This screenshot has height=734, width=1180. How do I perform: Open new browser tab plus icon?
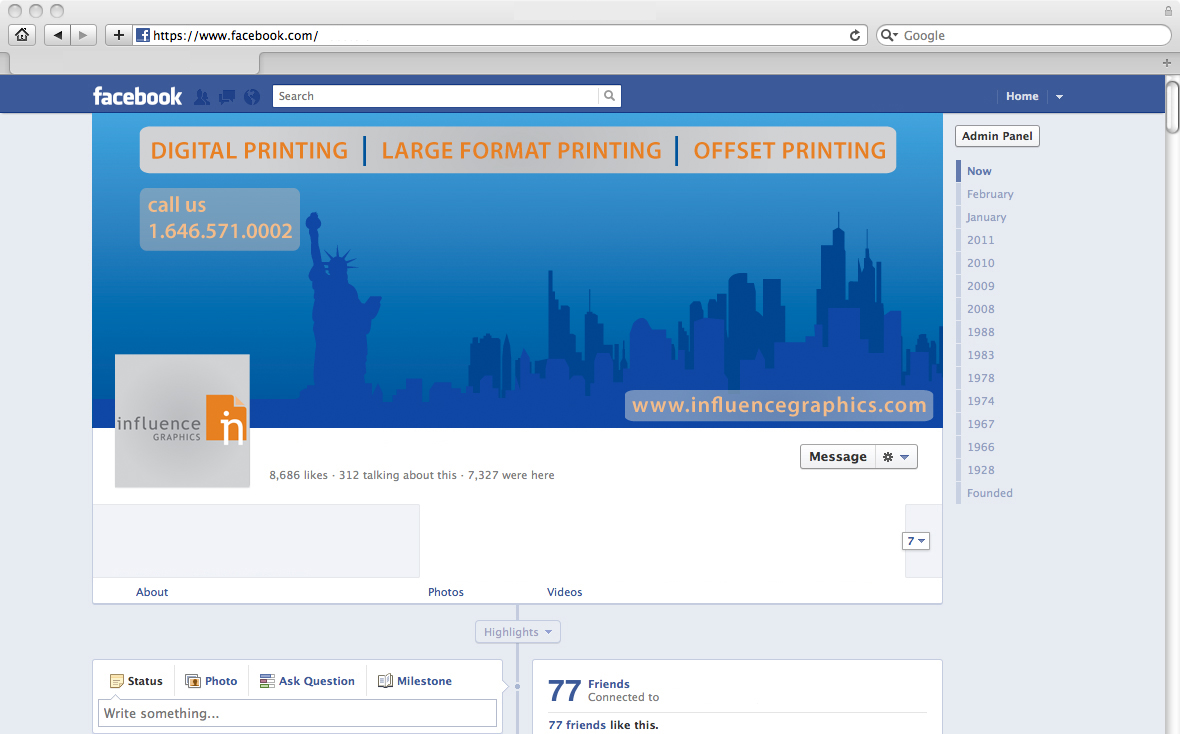1166,62
